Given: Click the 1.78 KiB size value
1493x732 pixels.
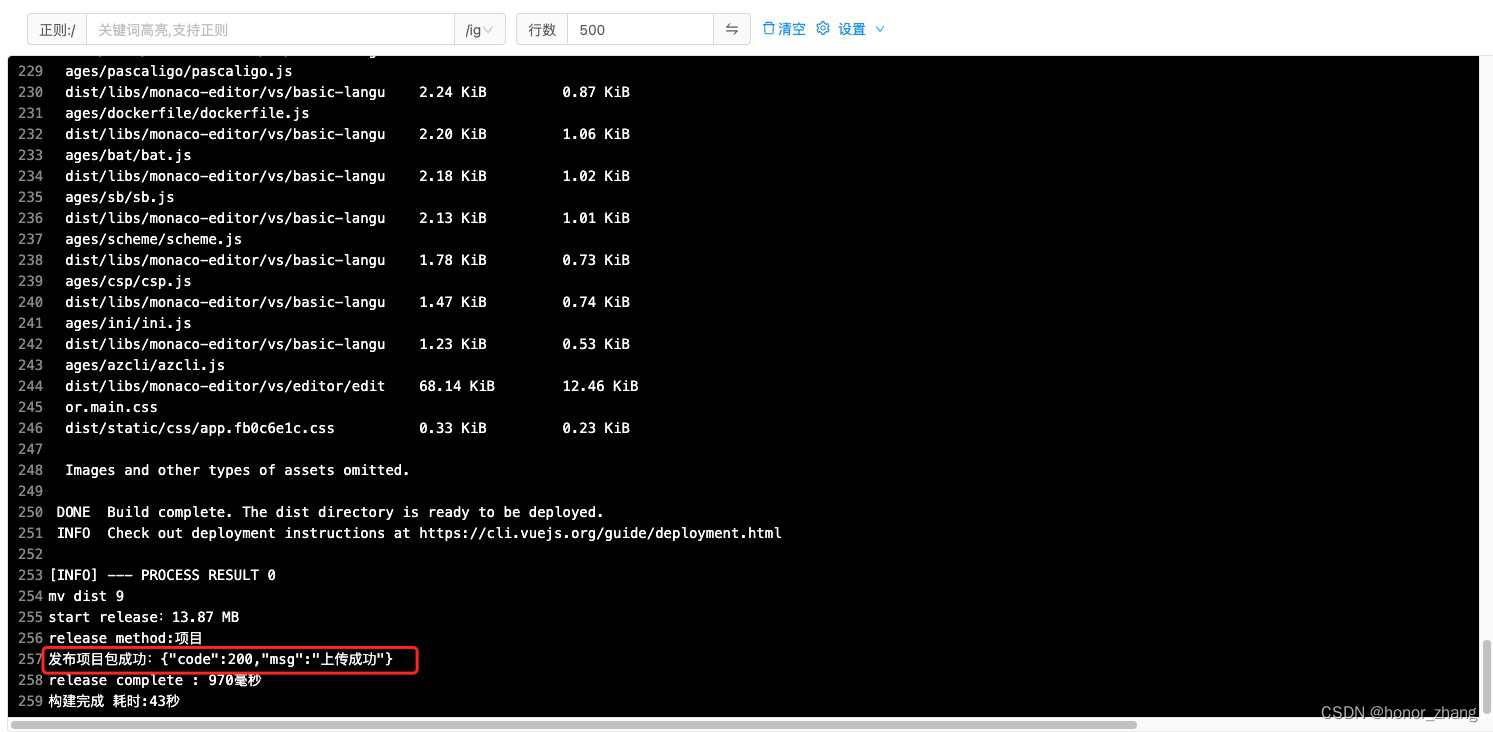Looking at the screenshot, I should click(x=453, y=260).
